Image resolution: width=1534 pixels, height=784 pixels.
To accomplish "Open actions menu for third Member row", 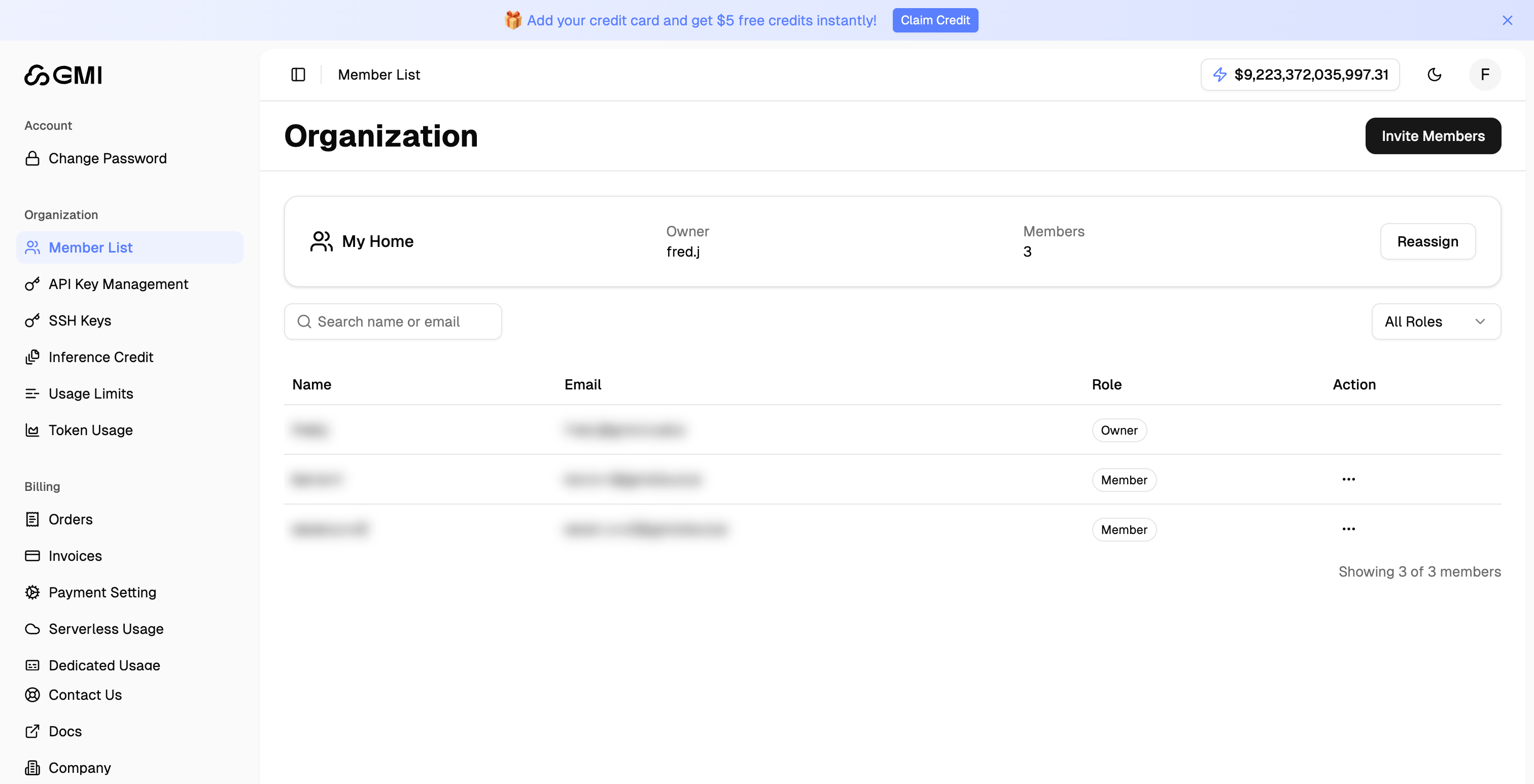I will (x=1349, y=528).
